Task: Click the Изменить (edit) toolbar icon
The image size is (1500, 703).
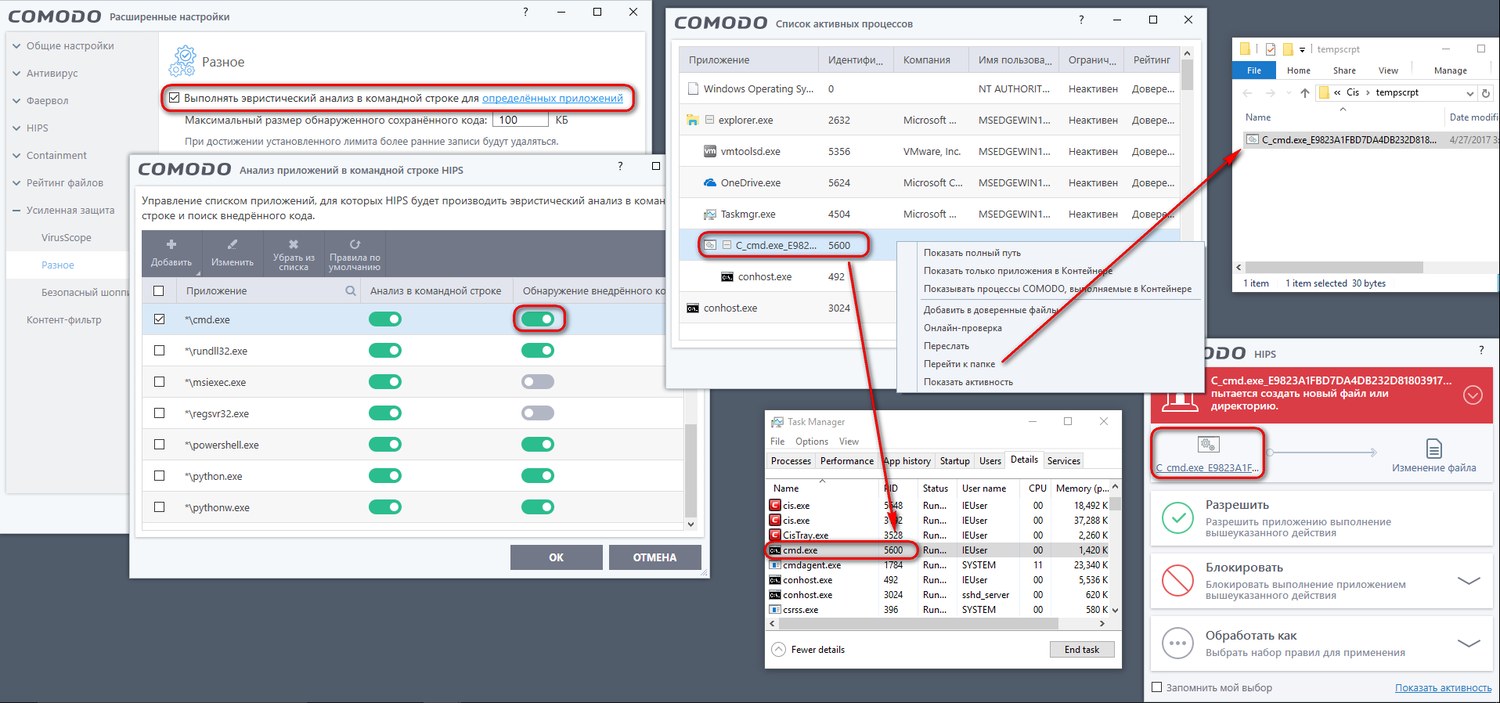Action: [x=232, y=244]
